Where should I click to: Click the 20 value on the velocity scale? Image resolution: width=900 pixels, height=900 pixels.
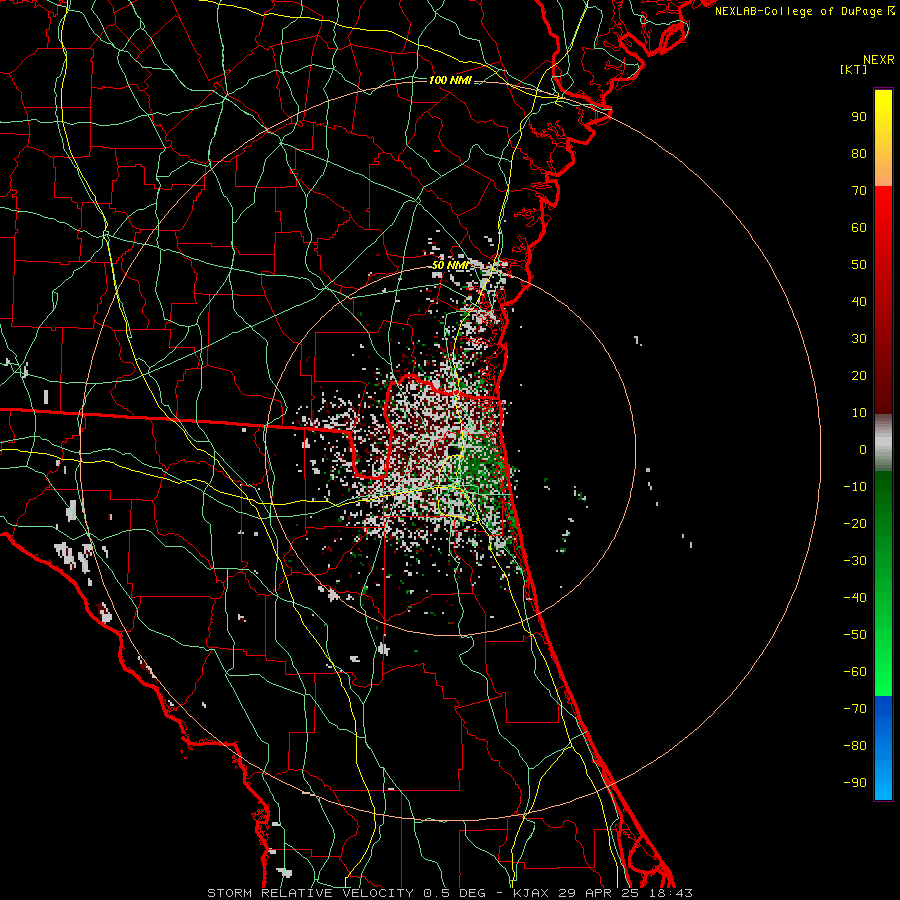[x=859, y=376]
